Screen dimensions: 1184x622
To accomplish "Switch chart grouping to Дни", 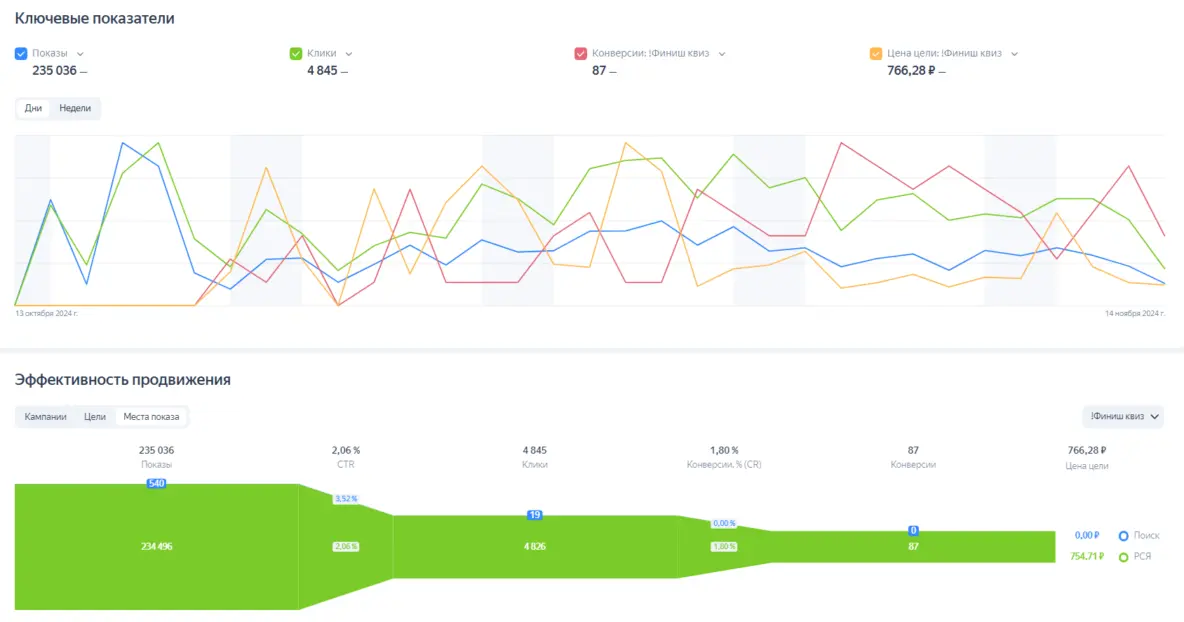I will [33, 109].
